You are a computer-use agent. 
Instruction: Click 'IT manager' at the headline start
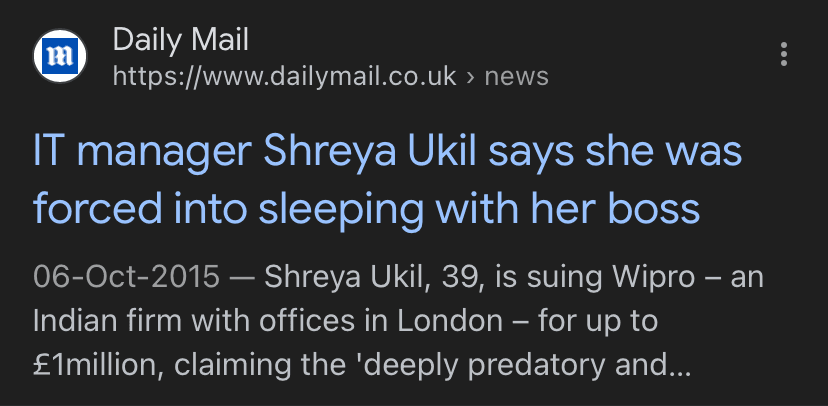click(x=139, y=153)
